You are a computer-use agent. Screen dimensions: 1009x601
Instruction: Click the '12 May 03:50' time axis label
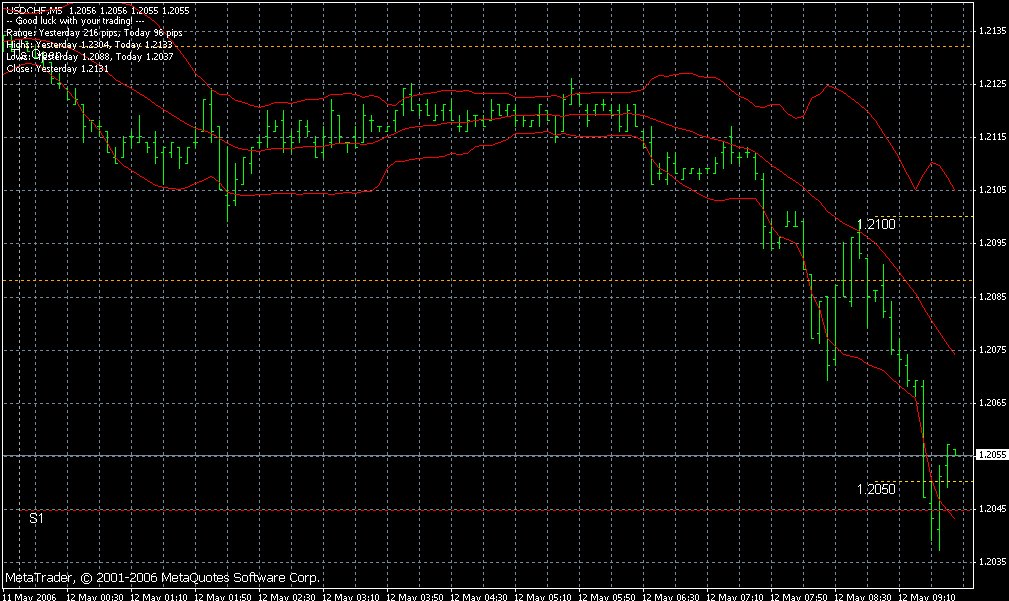click(x=414, y=596)
